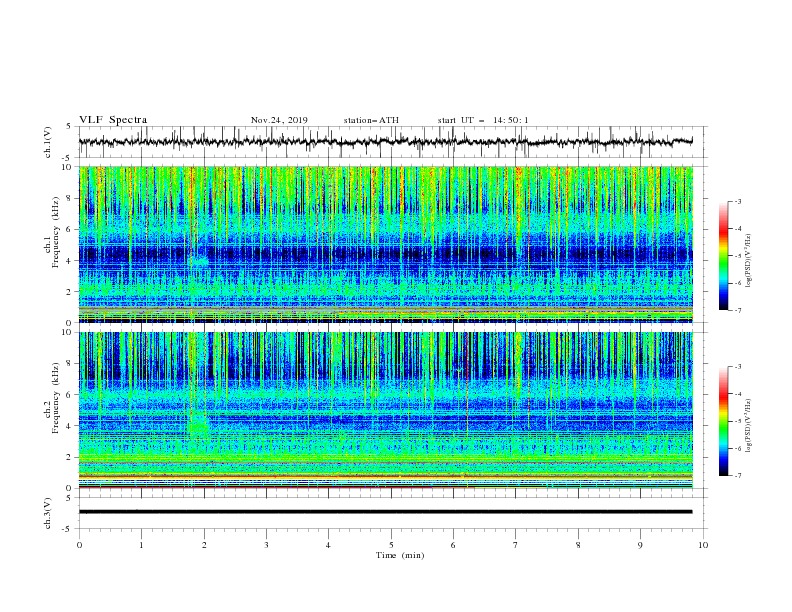This screenshot has width=792, height=612.
Task: Click the 'ch.1(V)' waveform axis label
Action: 48,142
